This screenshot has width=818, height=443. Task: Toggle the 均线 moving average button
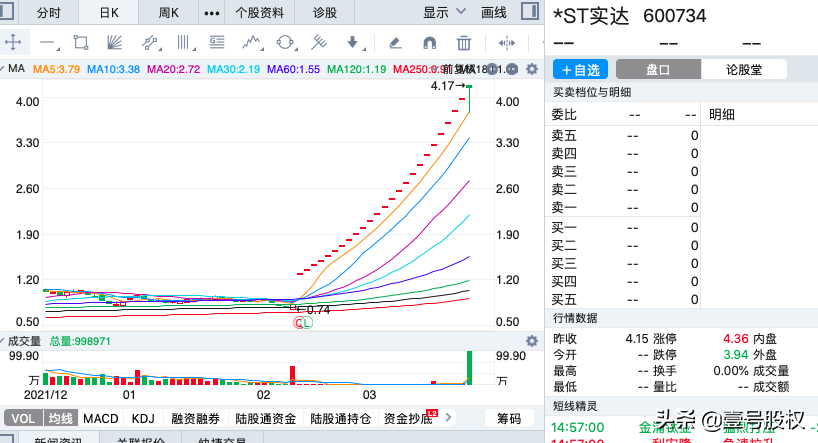pyautogui.click(x=60, y=418)
